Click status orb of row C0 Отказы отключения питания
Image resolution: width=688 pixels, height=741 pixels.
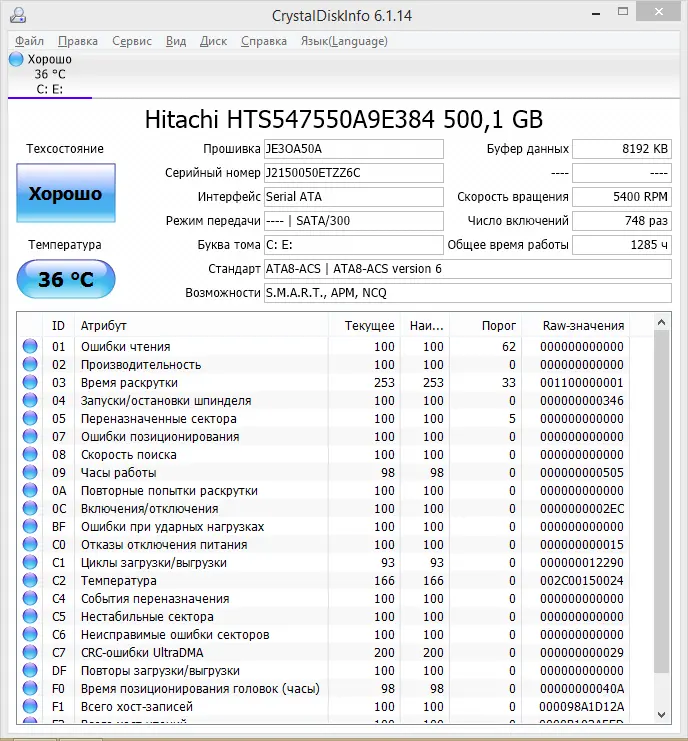point(30,544)
